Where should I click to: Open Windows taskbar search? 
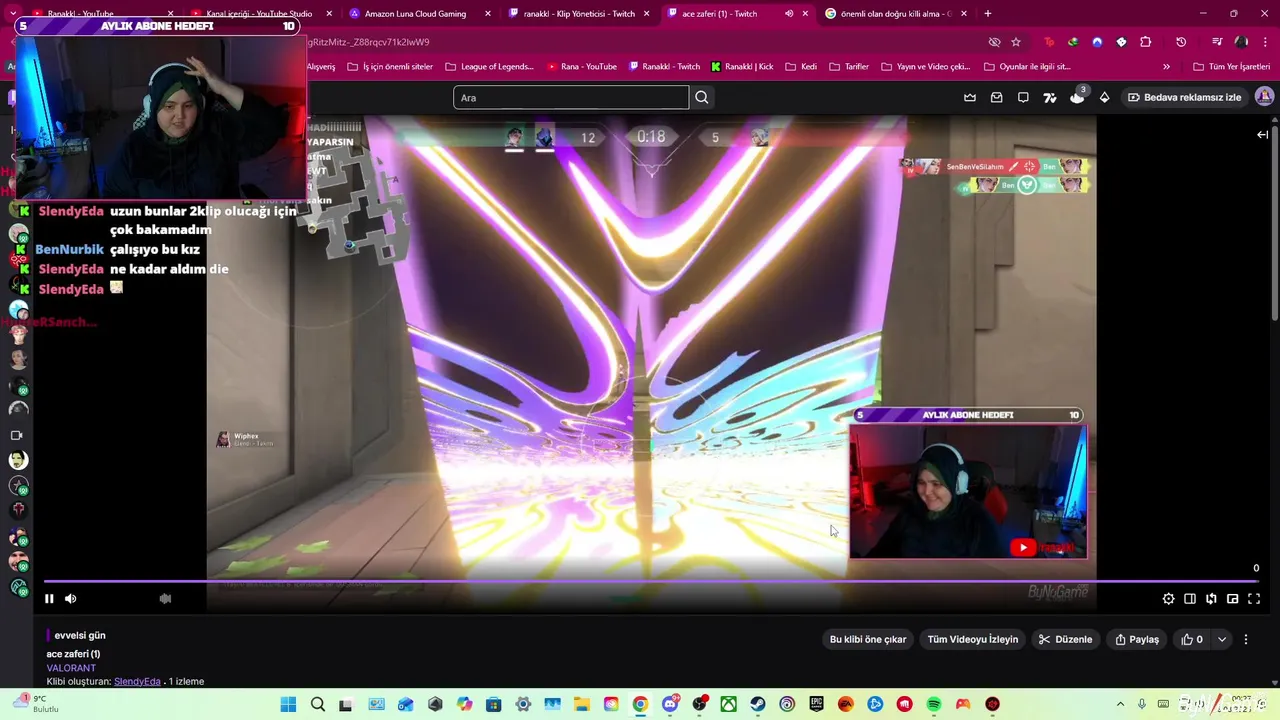tap(318, 704)
